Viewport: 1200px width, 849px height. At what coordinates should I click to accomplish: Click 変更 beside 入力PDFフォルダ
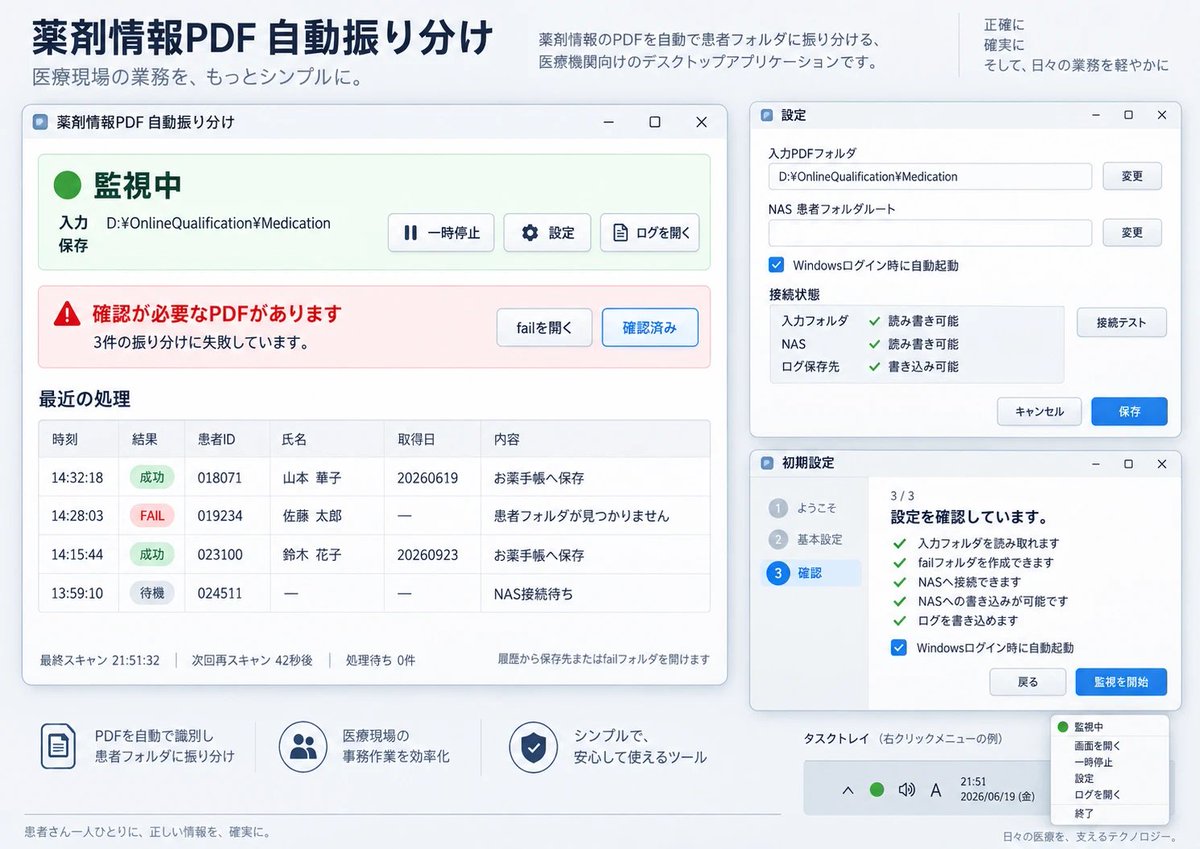coord(1132,176)
